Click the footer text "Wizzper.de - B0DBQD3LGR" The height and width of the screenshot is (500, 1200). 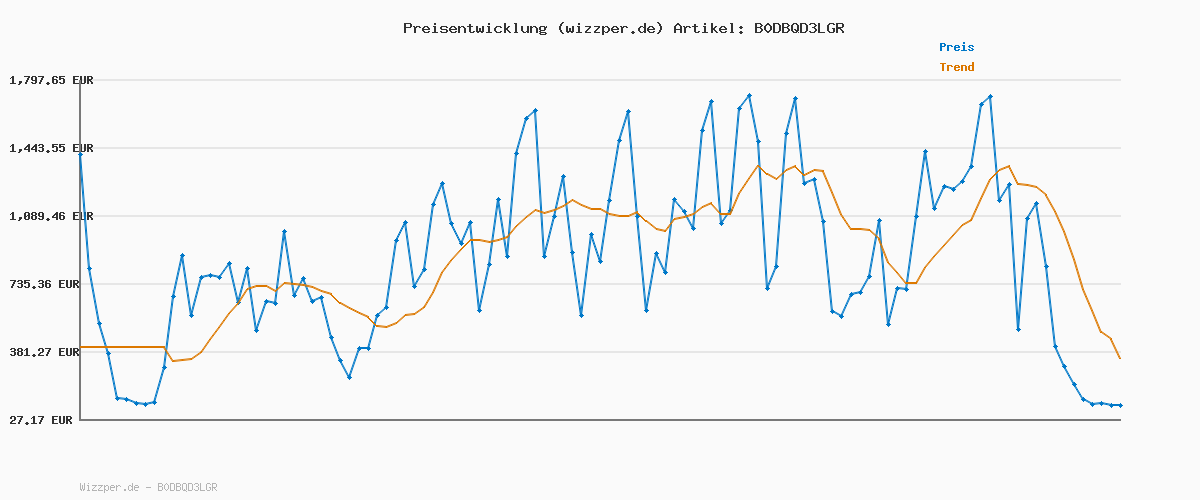click(148, 487)
